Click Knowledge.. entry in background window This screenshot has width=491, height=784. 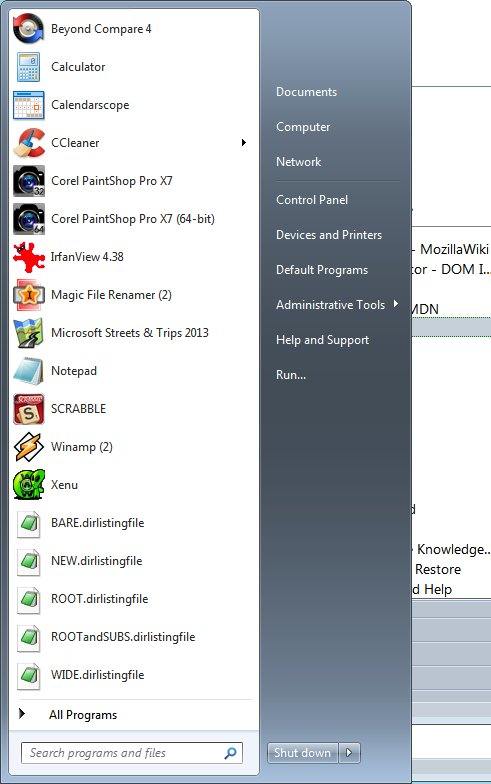click(x=454, y=549)
